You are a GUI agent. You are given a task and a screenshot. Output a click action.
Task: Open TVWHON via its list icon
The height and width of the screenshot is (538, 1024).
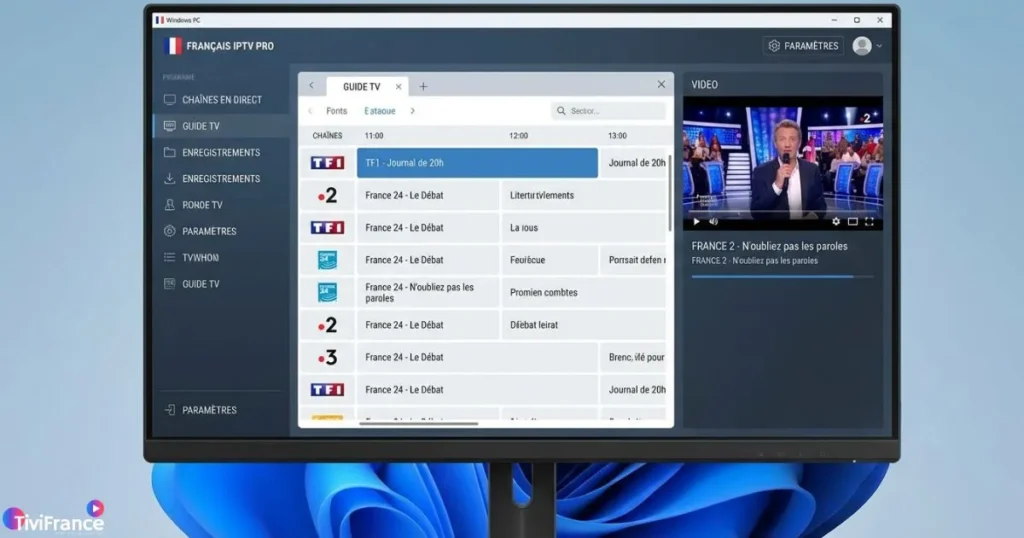tap(170, 257)
